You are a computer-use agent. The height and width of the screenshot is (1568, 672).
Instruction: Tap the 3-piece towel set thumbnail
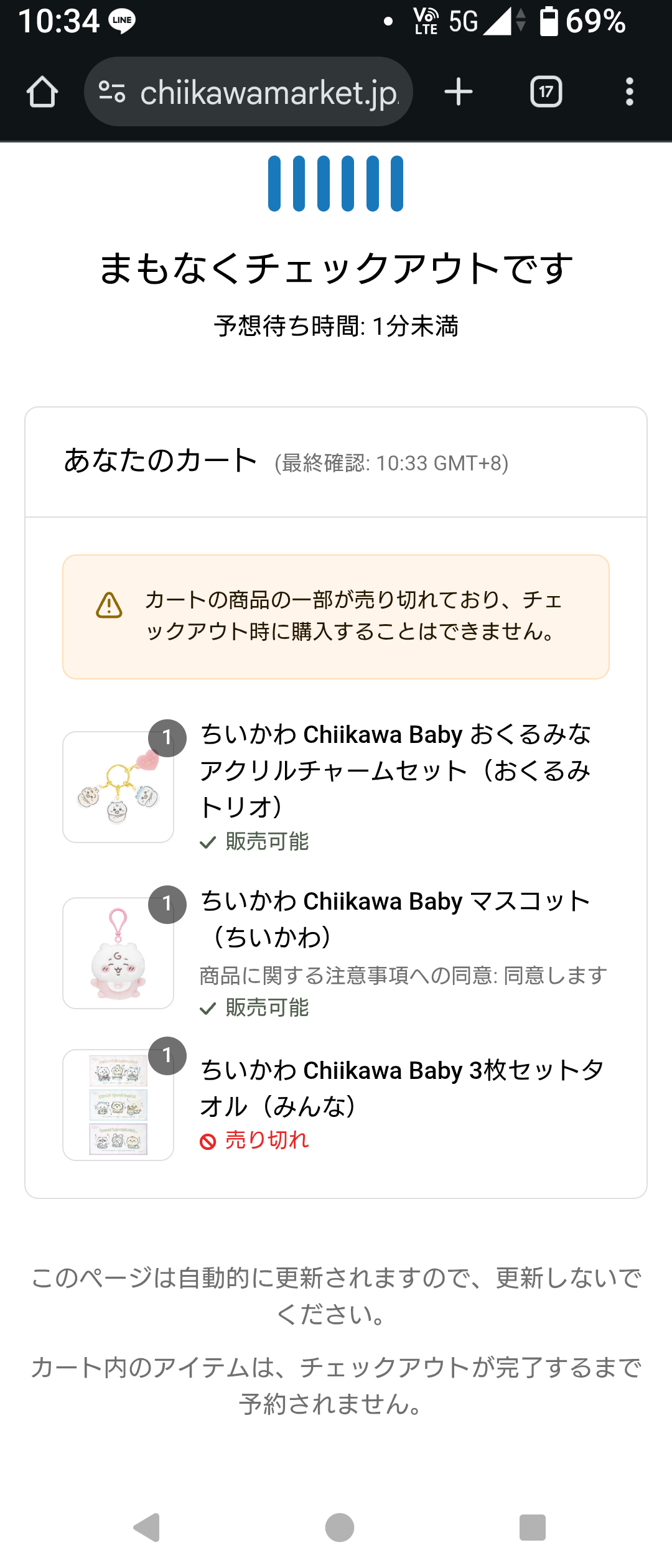click(x=118, y=1104)
